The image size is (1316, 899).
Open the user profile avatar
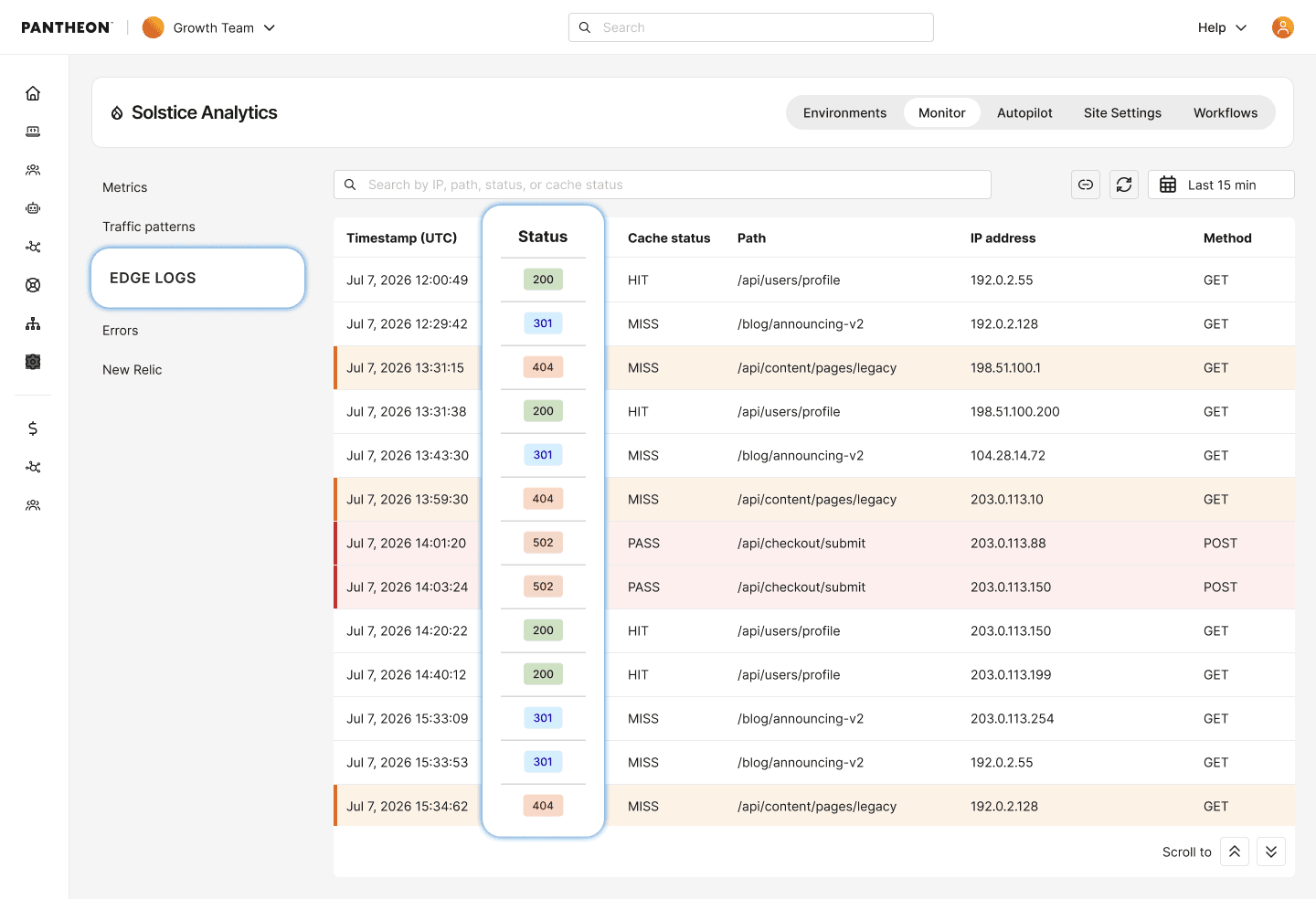1283,27
